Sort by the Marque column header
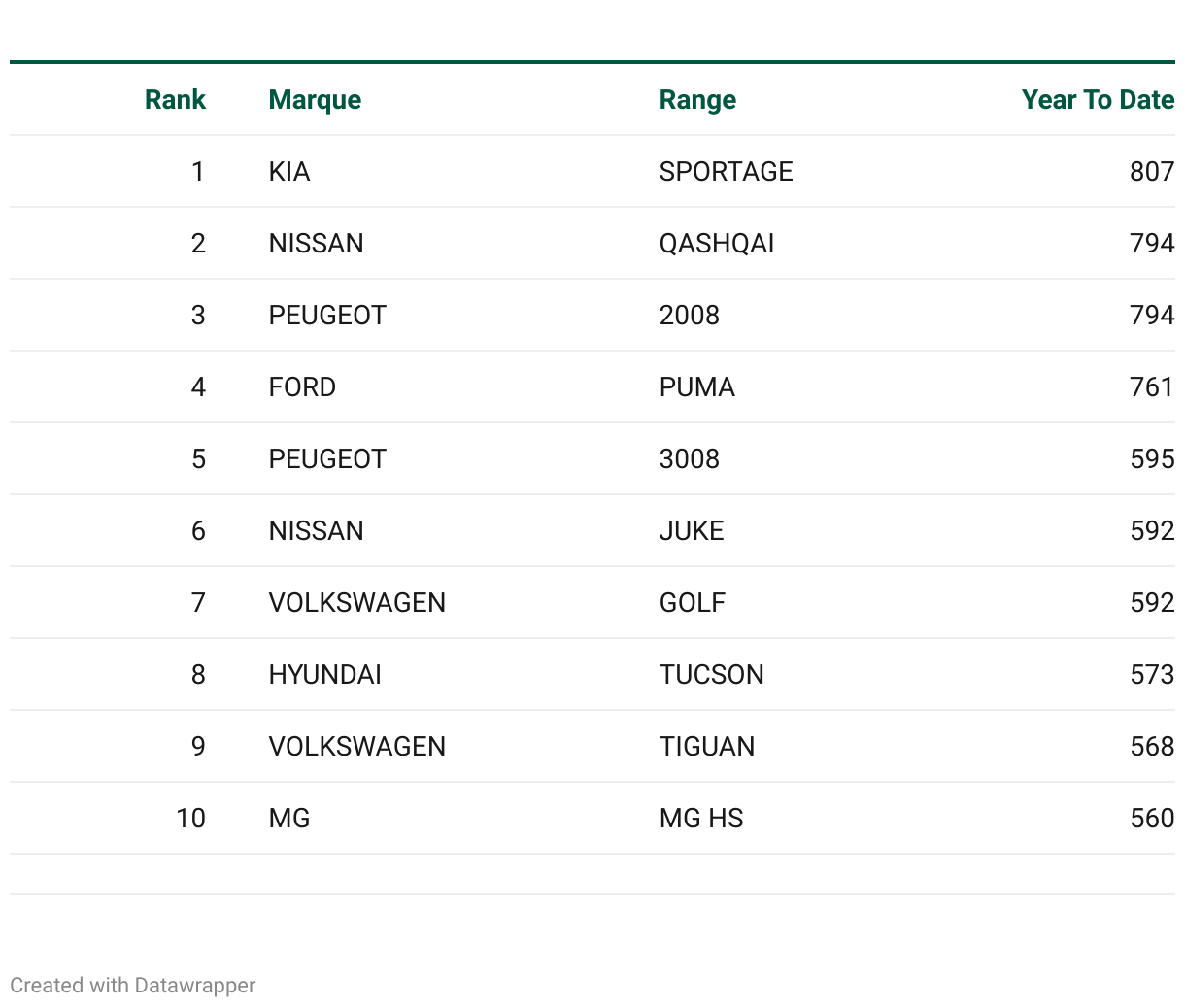The image size is (1185, 1008). click(x=315, y=100)
